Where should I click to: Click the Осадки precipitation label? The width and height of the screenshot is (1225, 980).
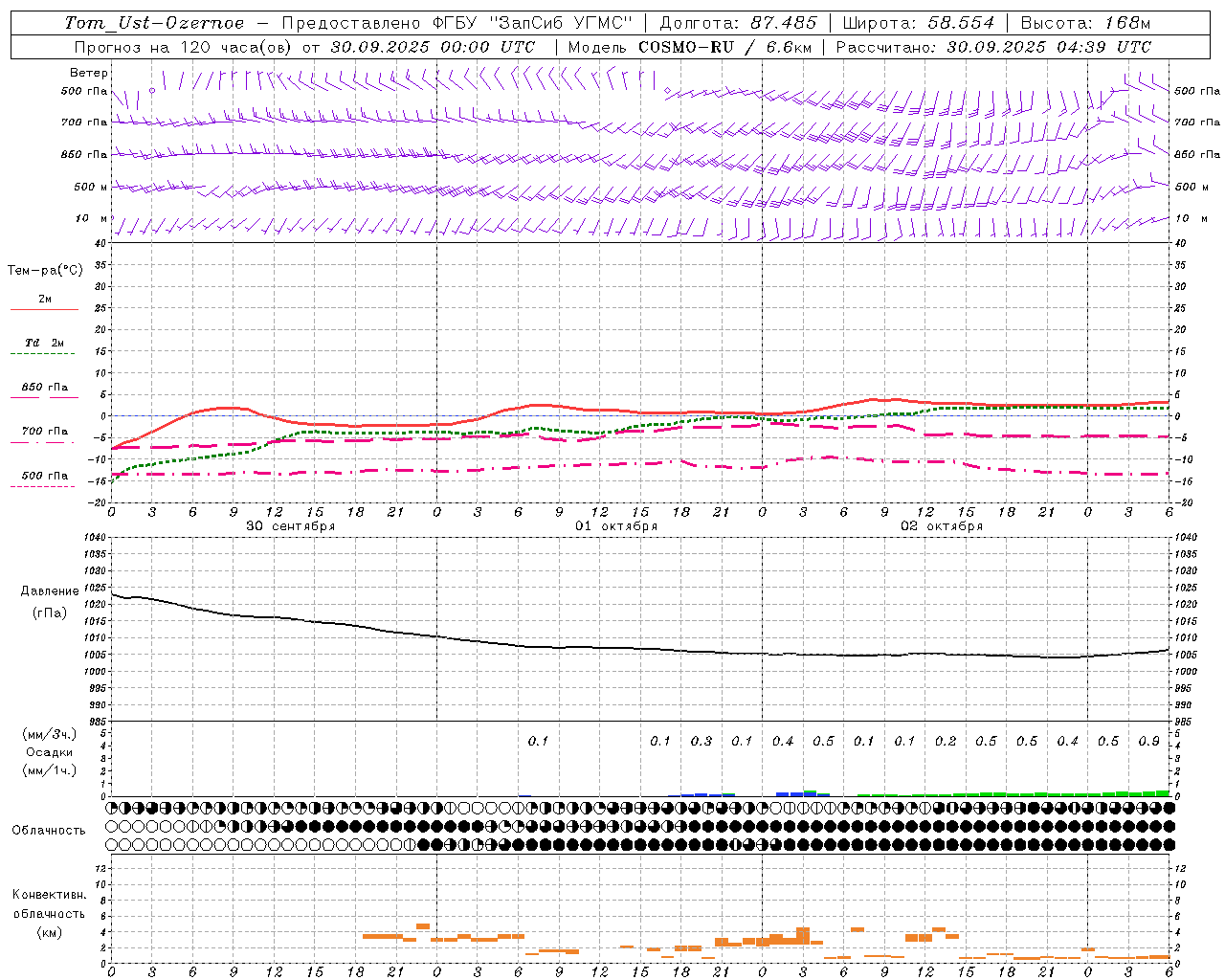tap(50, 752)
